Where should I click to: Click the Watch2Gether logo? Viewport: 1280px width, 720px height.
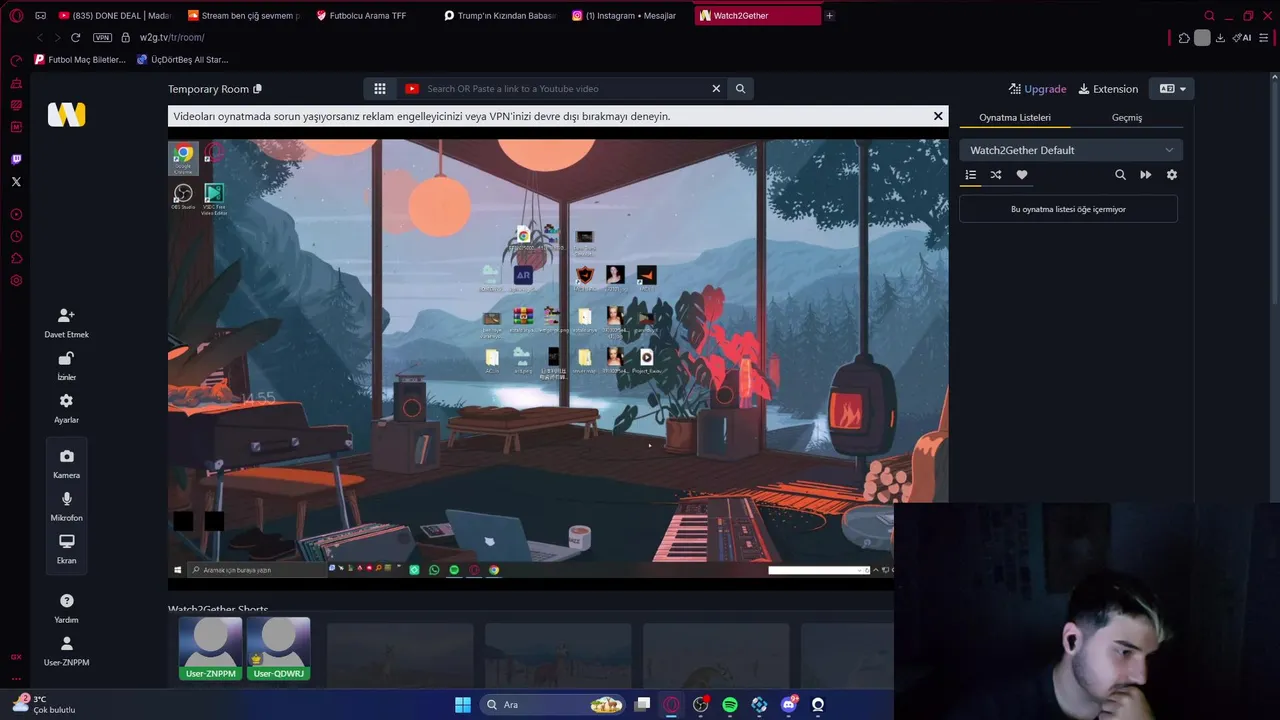click(66, 115)
